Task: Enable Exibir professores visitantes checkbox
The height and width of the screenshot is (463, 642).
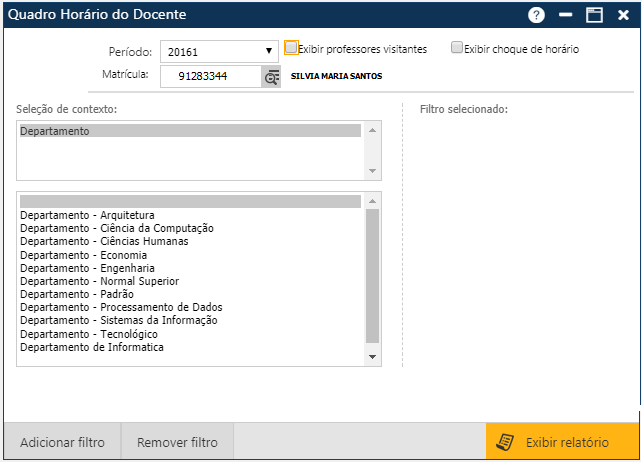Action: 291,47
